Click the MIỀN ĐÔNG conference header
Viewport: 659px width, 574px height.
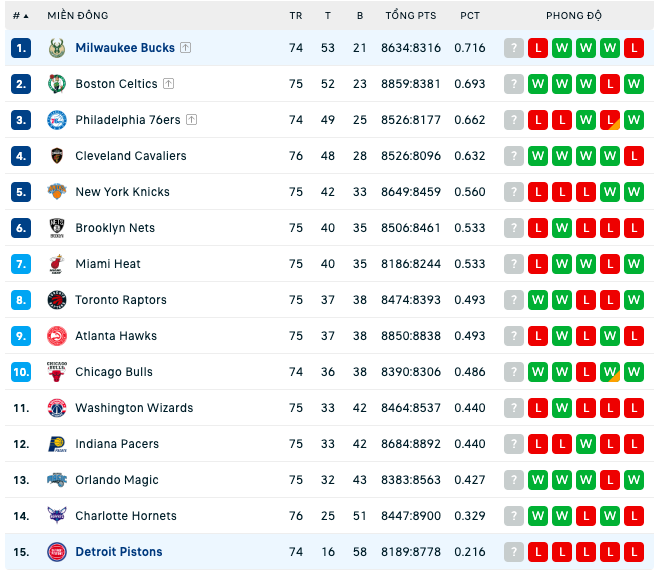[78, 16]
